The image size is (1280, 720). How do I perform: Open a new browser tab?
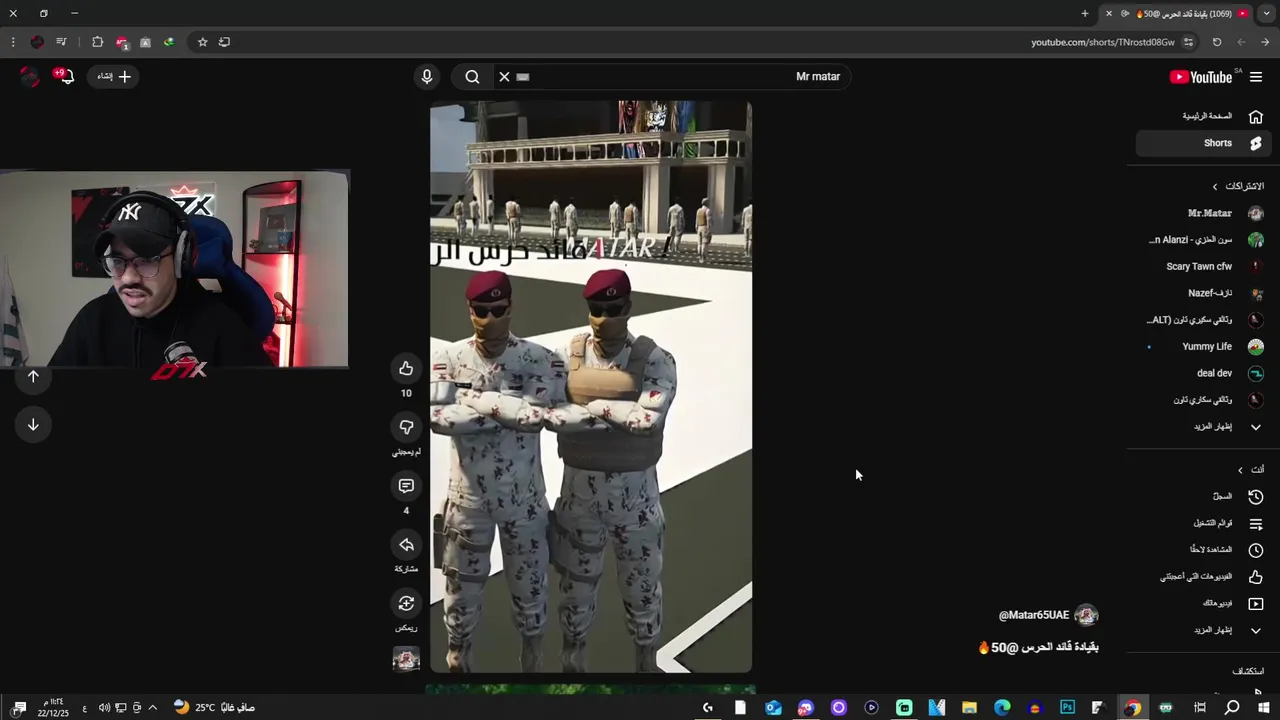click(1085, 13)
